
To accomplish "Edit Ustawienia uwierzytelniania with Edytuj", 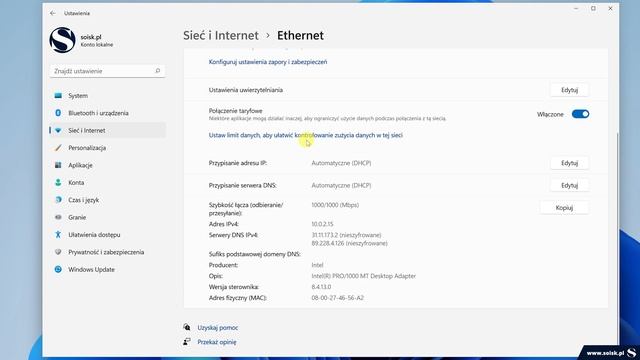I will pyautogui.click(x=569, y=90).
